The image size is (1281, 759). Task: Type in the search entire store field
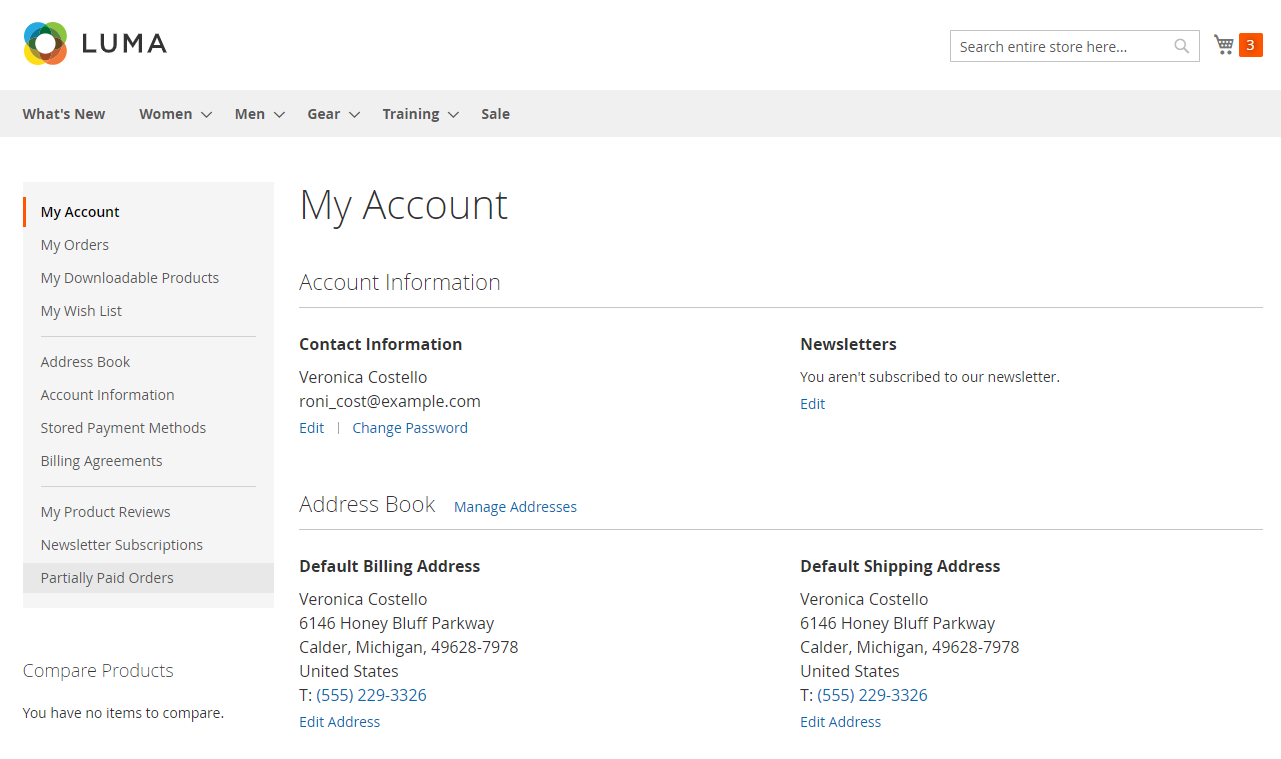point(1060,47)
